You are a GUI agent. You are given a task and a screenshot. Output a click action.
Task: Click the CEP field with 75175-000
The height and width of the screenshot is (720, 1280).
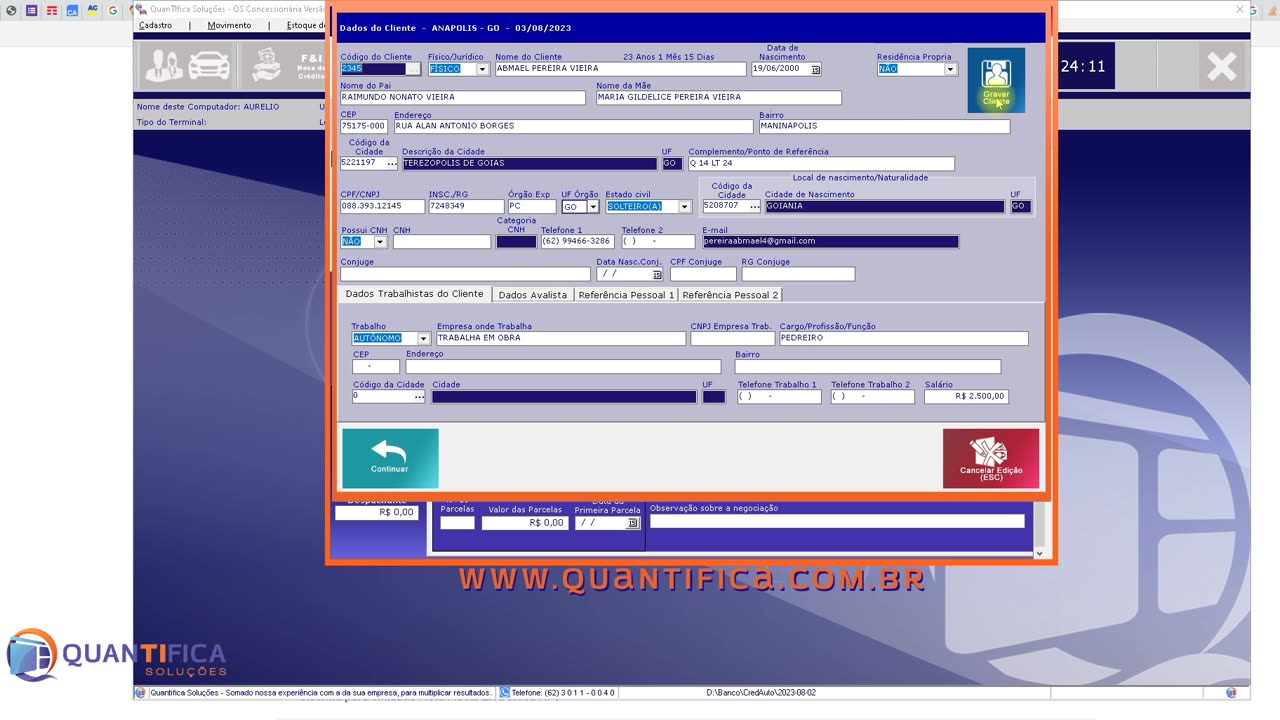[364, 127]
